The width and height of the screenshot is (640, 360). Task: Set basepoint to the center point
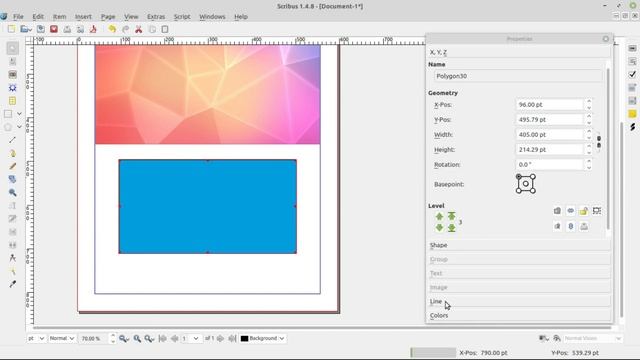(x=526, y=184)
